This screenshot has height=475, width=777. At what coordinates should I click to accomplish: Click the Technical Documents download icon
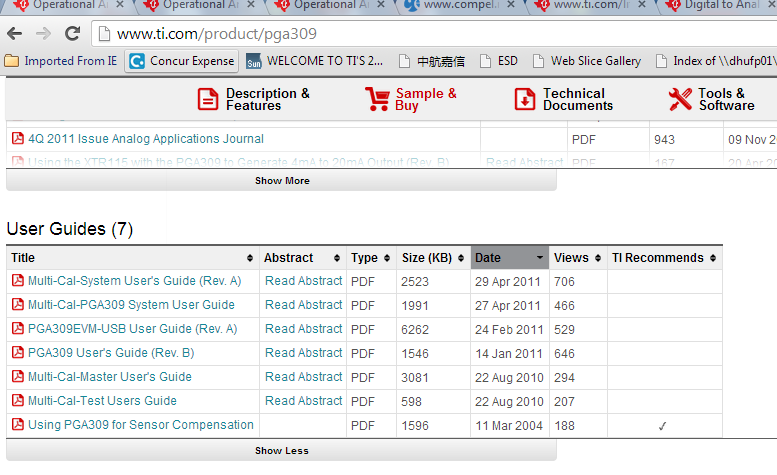pyautogui.click(x=525, y=99)
